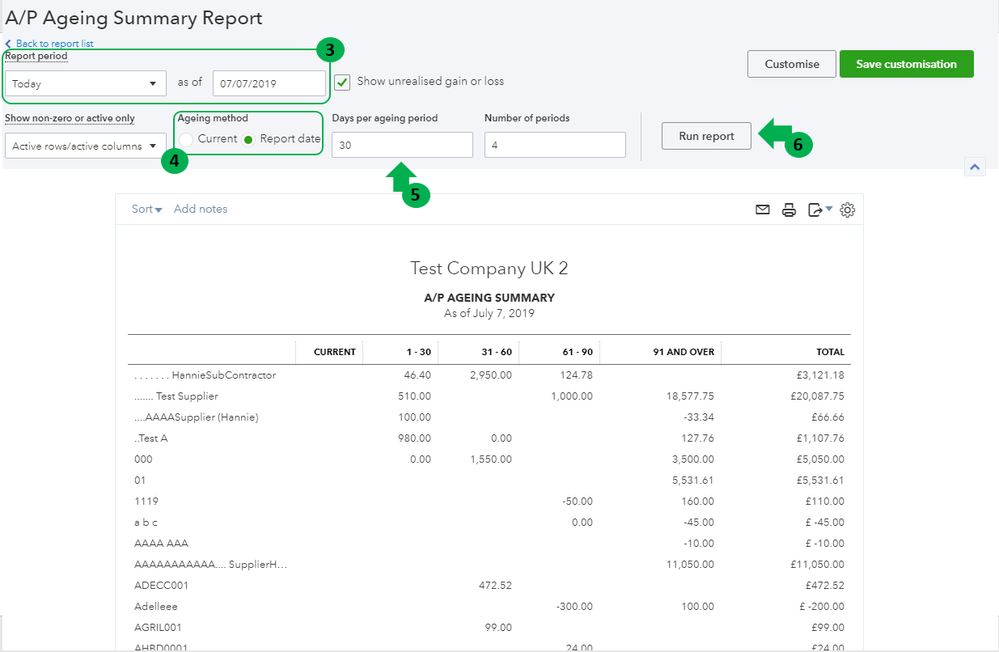Screen dimensions: 999x652
Task: Focus the Days per ageing period field
Action: click(x=402, y=146)
